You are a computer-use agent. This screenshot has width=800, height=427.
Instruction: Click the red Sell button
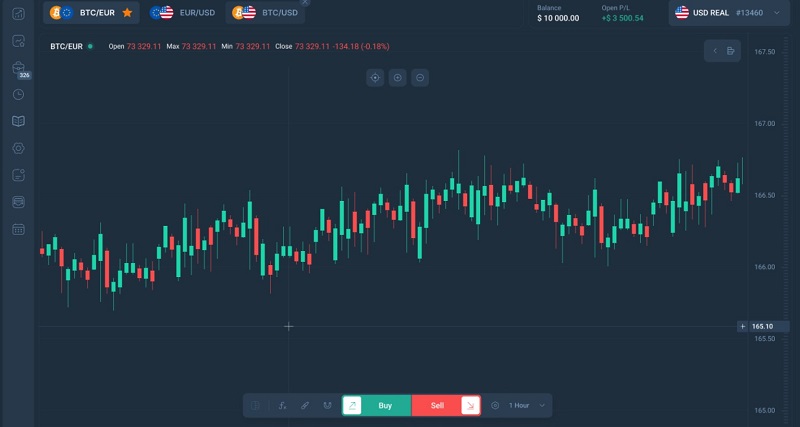(x=438, y=405)
